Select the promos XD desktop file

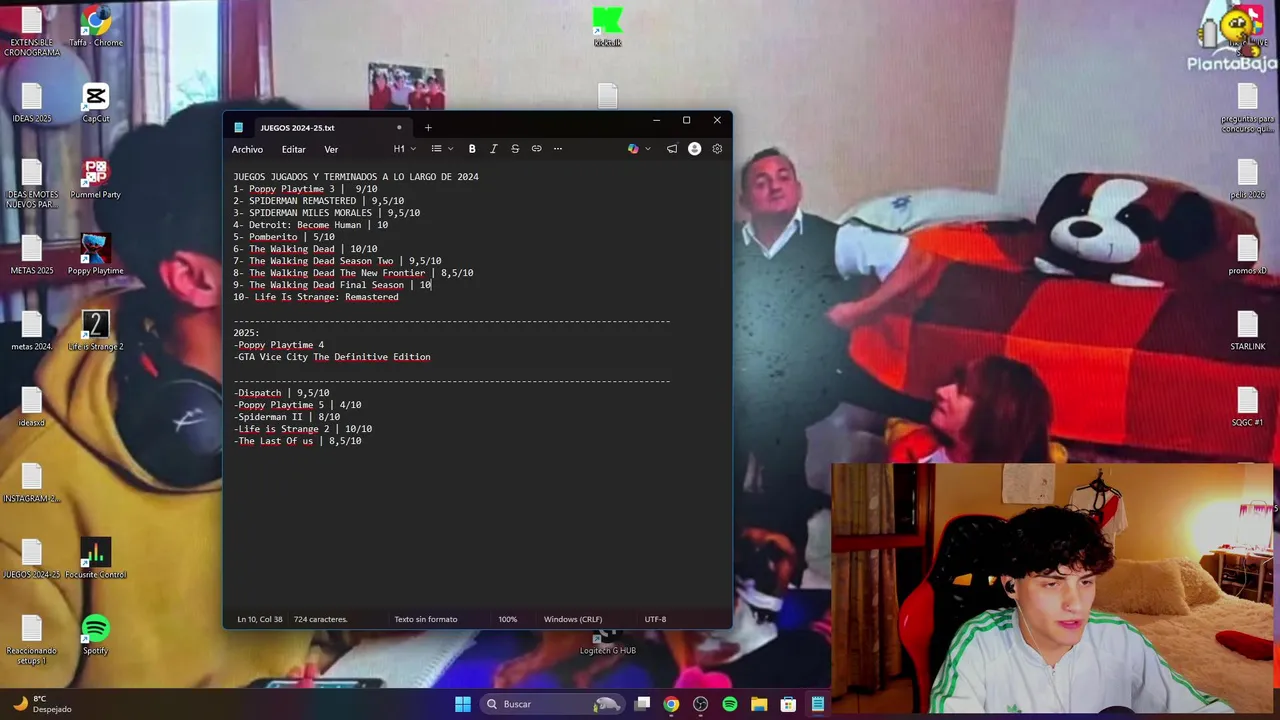pos(1247,254)
